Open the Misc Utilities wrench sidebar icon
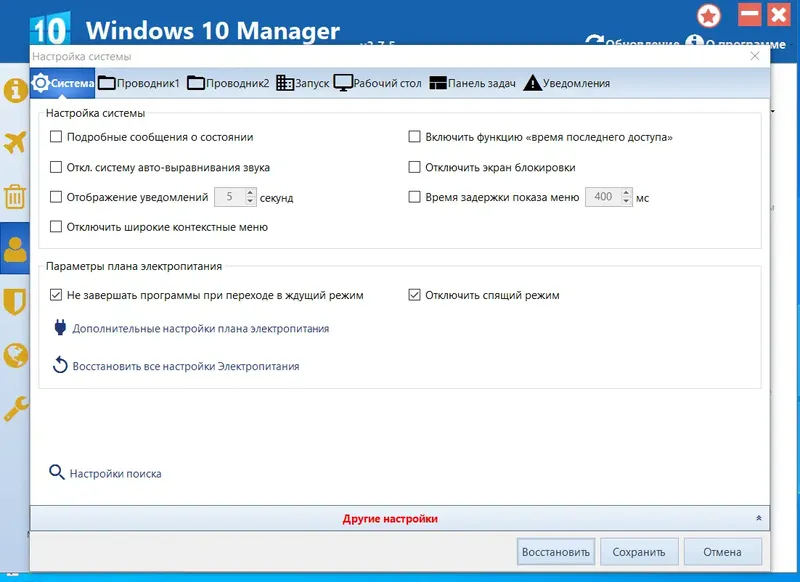This screenshot has width=800, height=582. click(x=15, y=408)
